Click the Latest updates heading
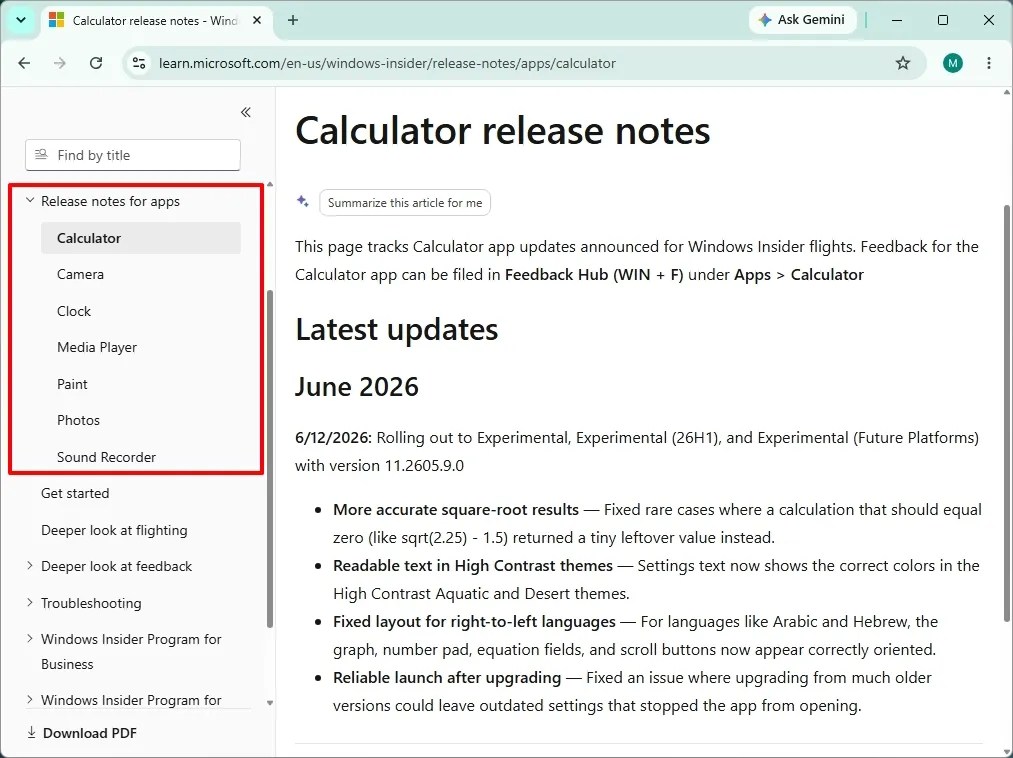 (x=397, y=329)
